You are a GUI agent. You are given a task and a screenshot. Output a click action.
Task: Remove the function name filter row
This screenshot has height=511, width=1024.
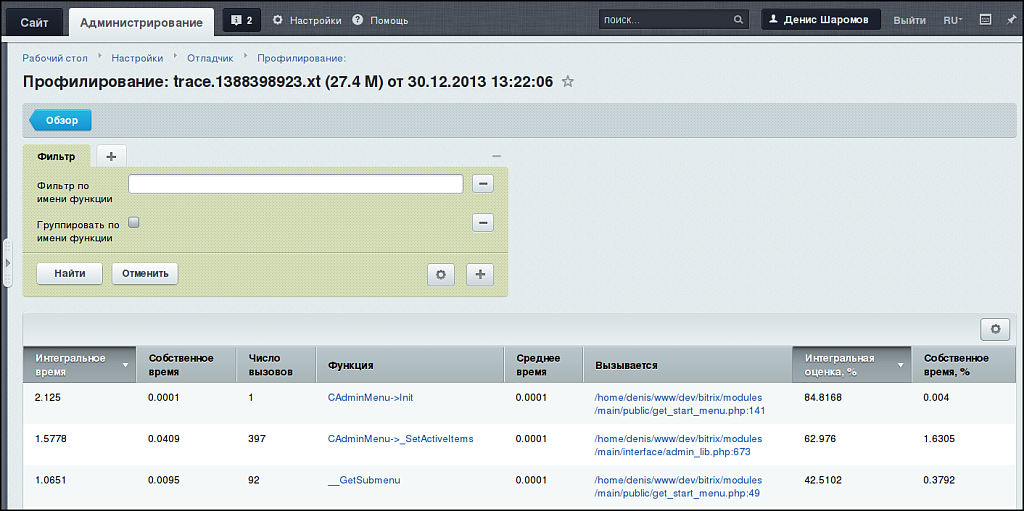coord(482,184)
